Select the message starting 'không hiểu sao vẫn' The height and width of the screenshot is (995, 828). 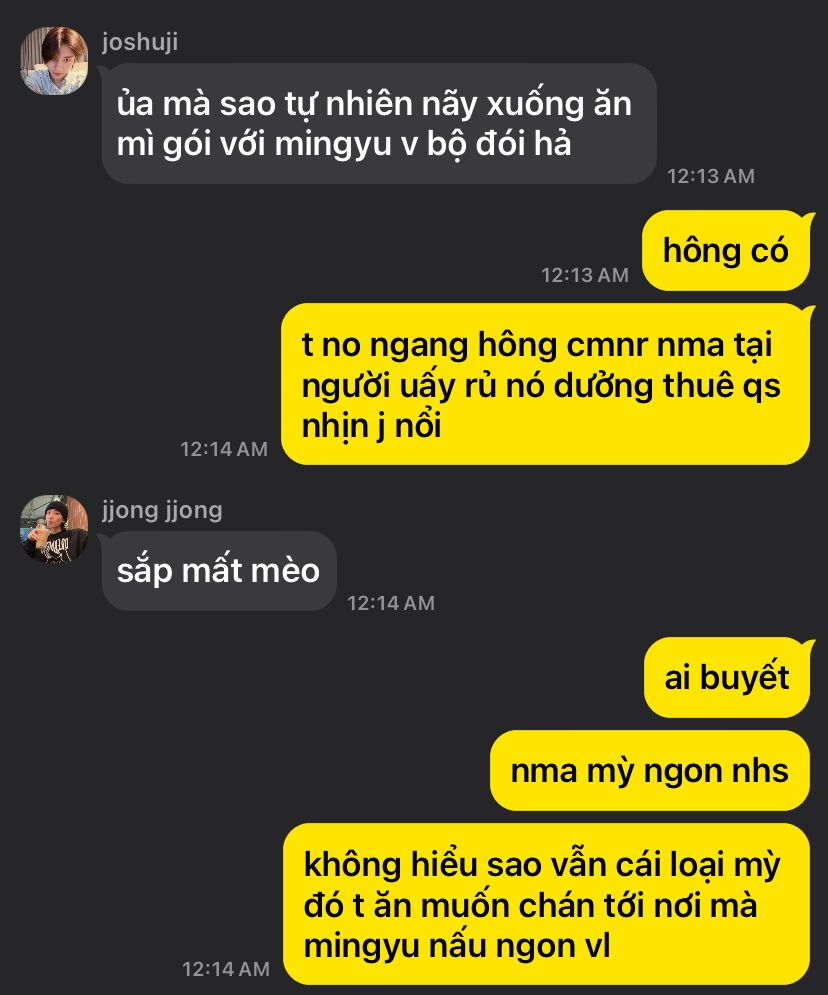546,905
